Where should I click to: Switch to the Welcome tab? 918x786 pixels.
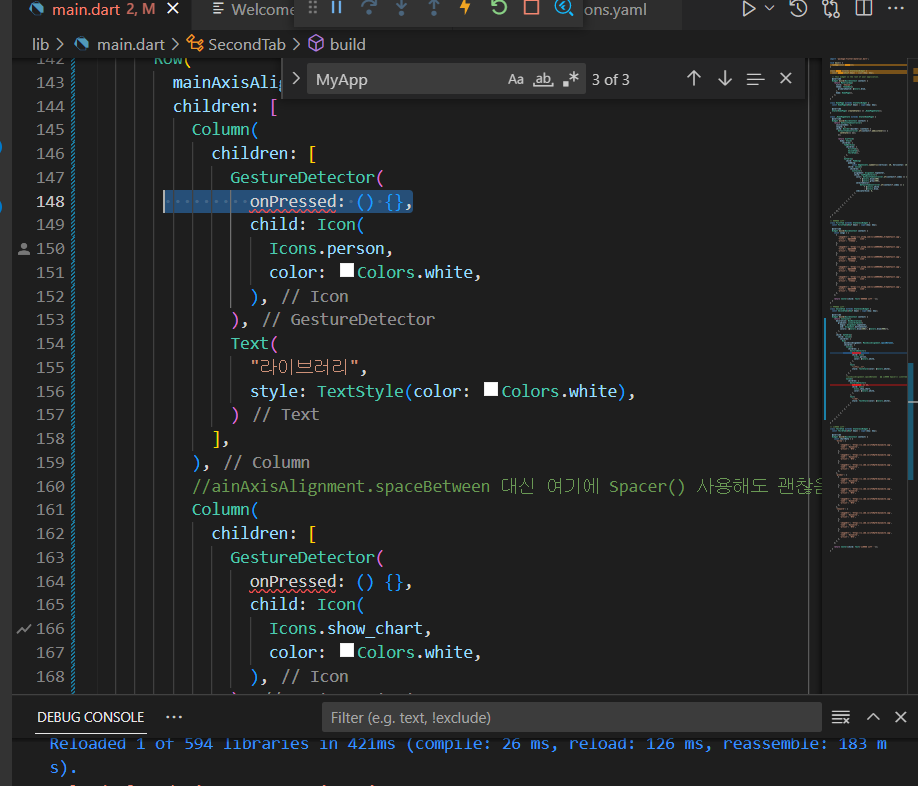coord(253,9)
